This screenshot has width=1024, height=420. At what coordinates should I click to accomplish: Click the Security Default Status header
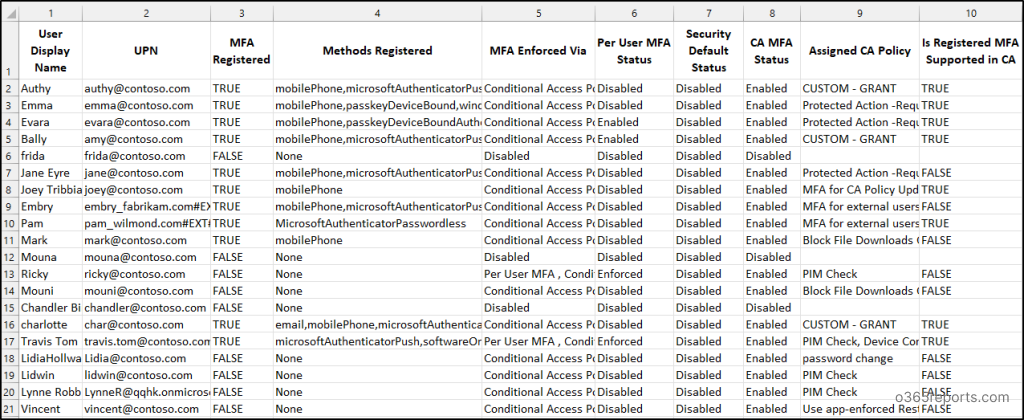point(708,50)
